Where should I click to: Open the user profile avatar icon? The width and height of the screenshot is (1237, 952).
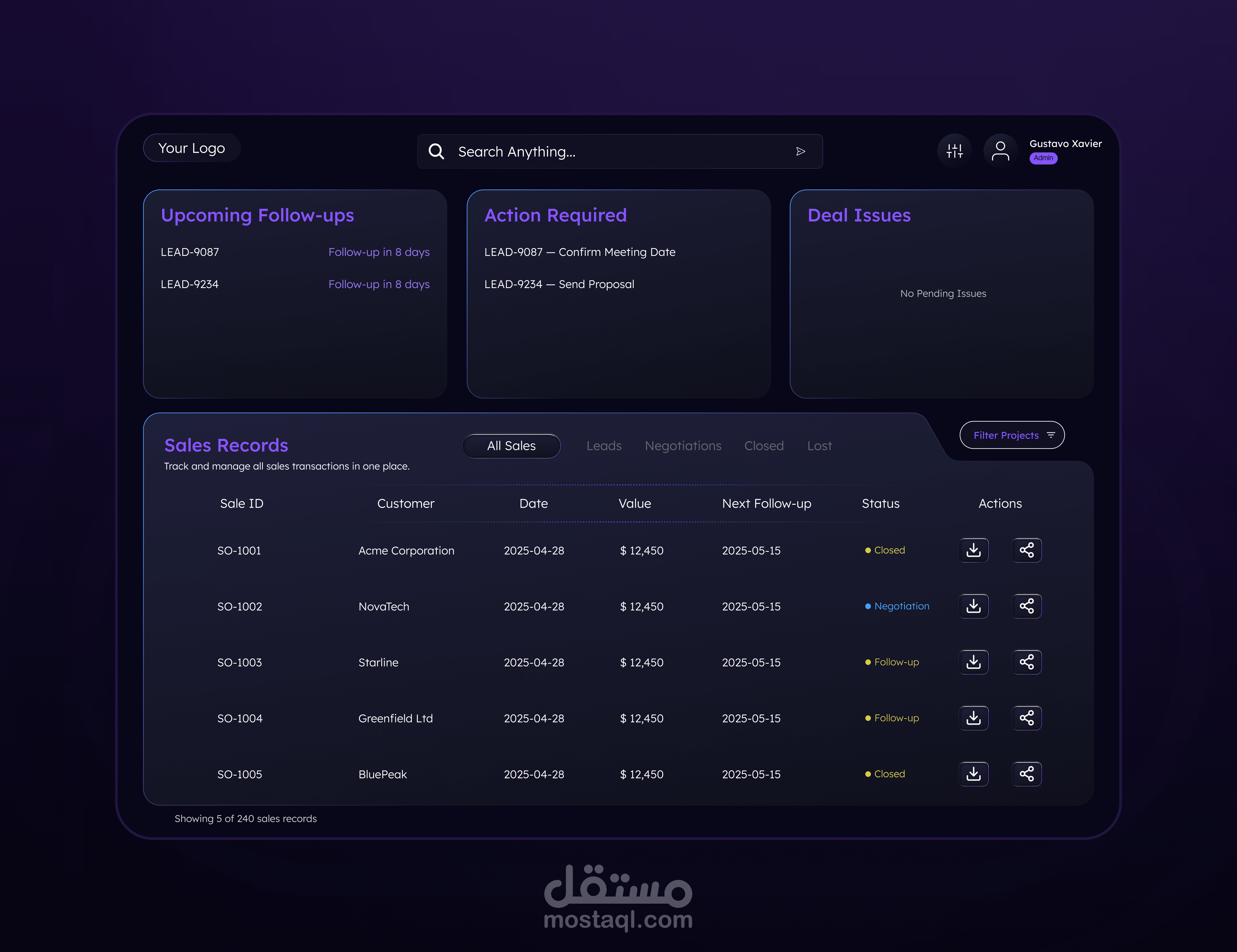[x=1000, y=151]
